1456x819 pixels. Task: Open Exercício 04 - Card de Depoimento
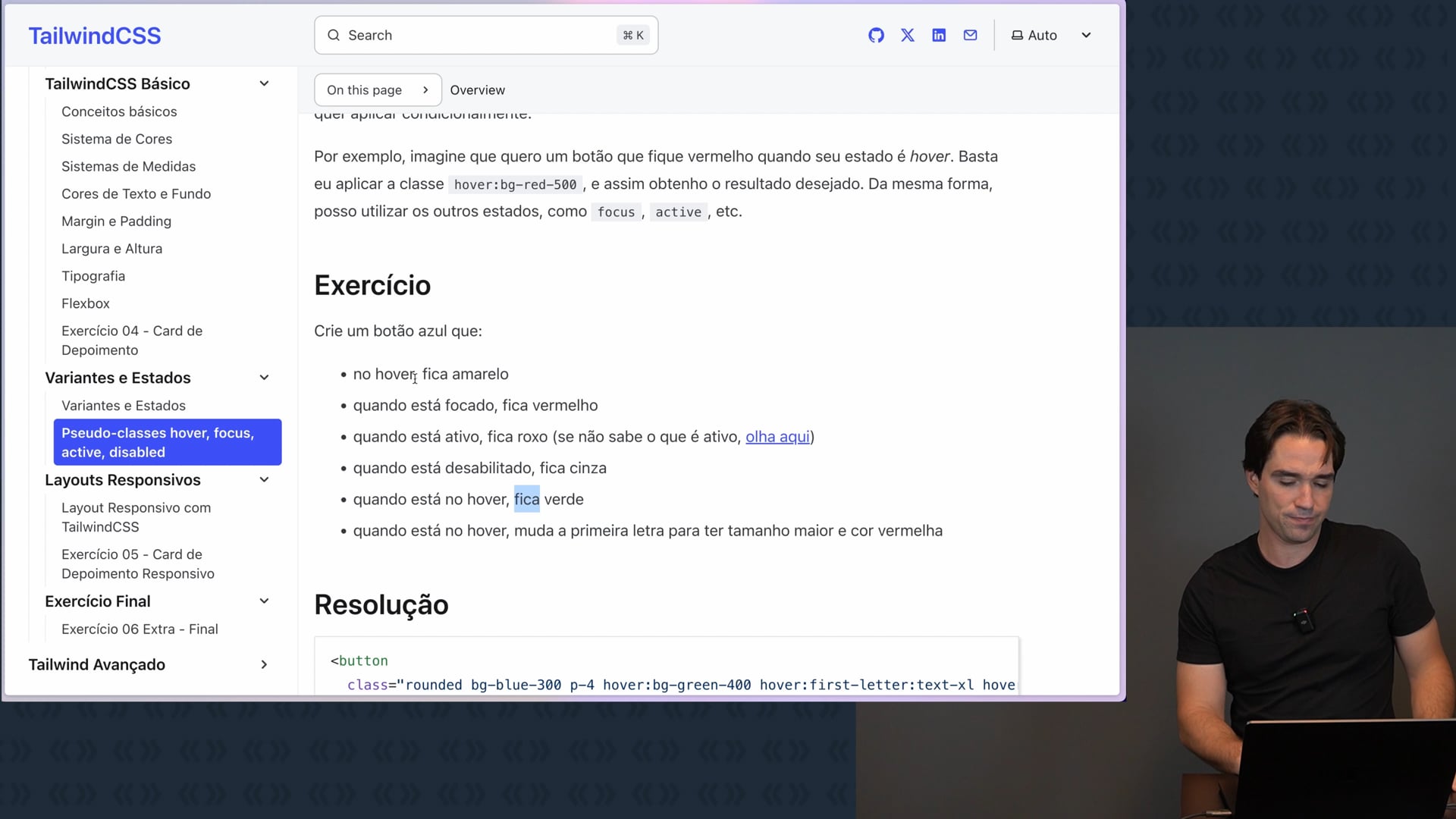(132, 340)
